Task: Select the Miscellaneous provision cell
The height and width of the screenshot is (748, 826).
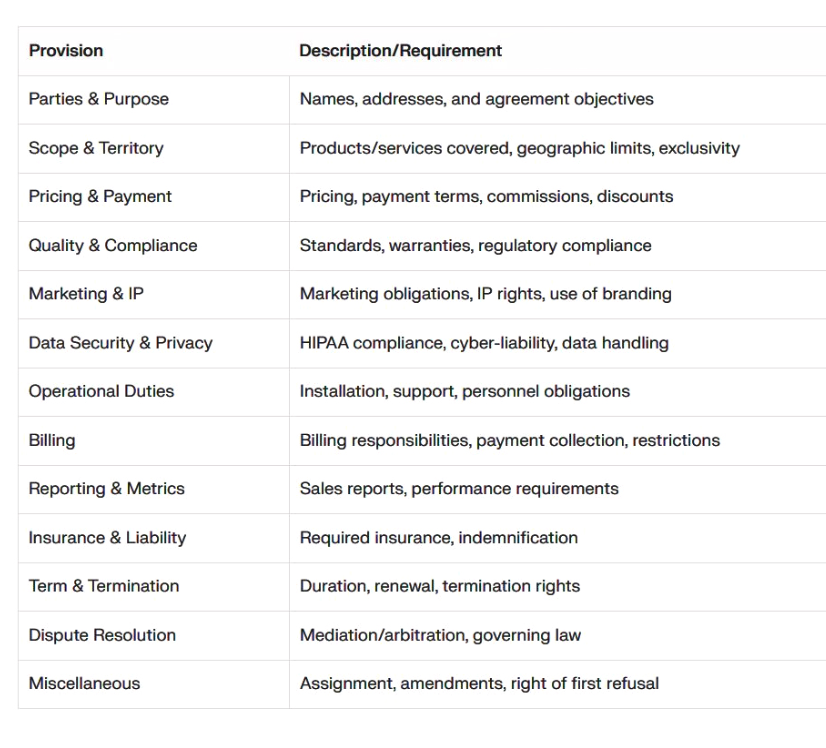Action: click(x=84, y=684)
